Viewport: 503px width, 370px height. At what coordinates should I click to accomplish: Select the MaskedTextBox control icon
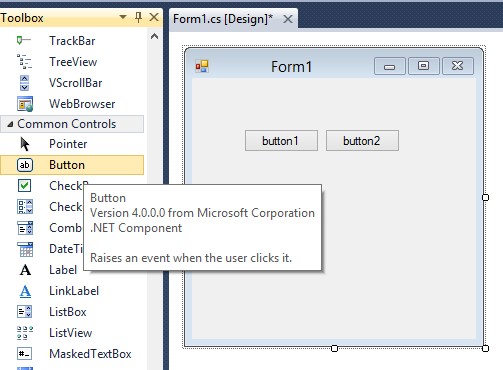25,354
